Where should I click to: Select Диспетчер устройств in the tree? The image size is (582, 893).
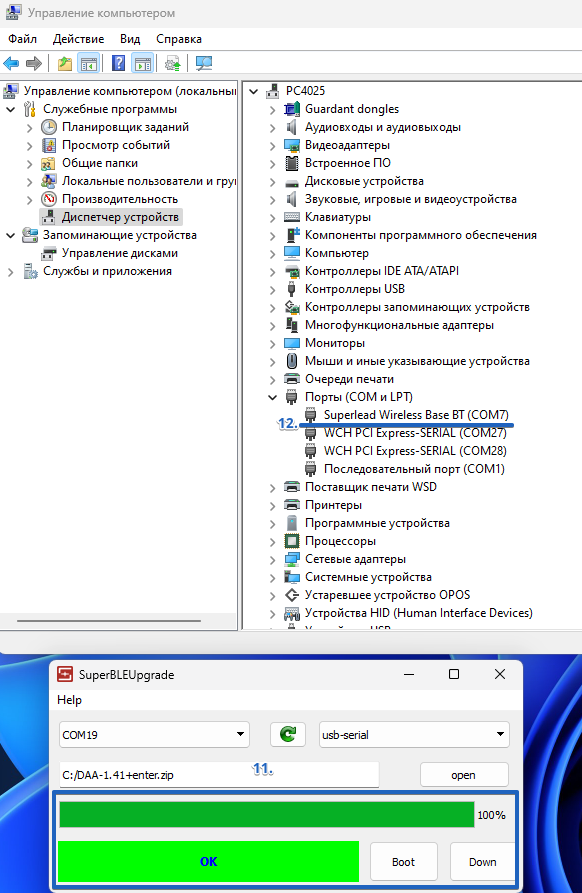pyautogui.click(x=120, y=217)
